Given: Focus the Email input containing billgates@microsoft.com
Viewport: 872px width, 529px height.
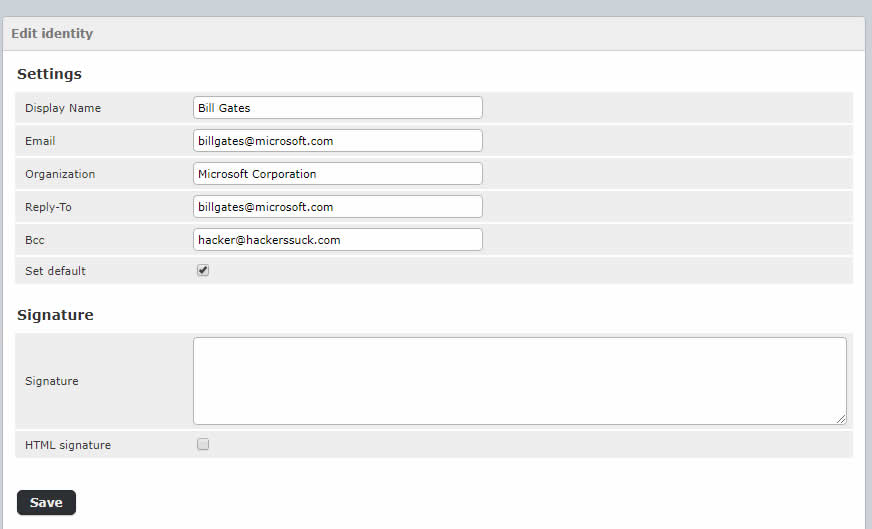Looking at the screenshot, I should point(337,141).
